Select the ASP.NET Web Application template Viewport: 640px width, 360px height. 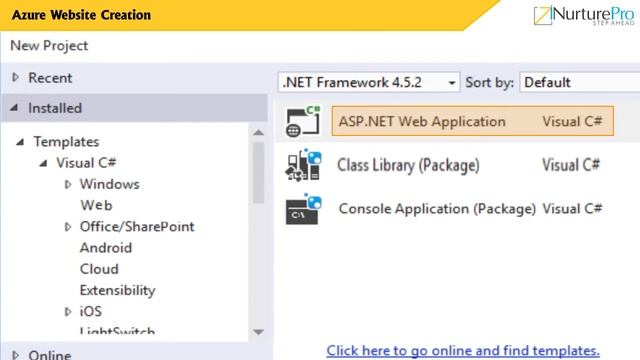(x=472, y=121)
